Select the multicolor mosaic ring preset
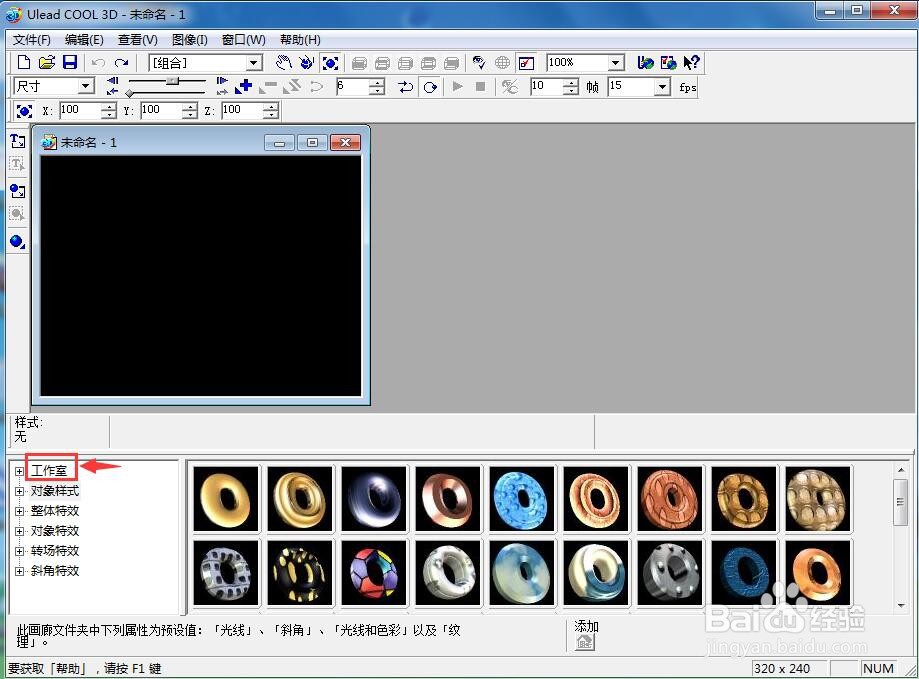The image size is (919, 679). click(373, 573)
